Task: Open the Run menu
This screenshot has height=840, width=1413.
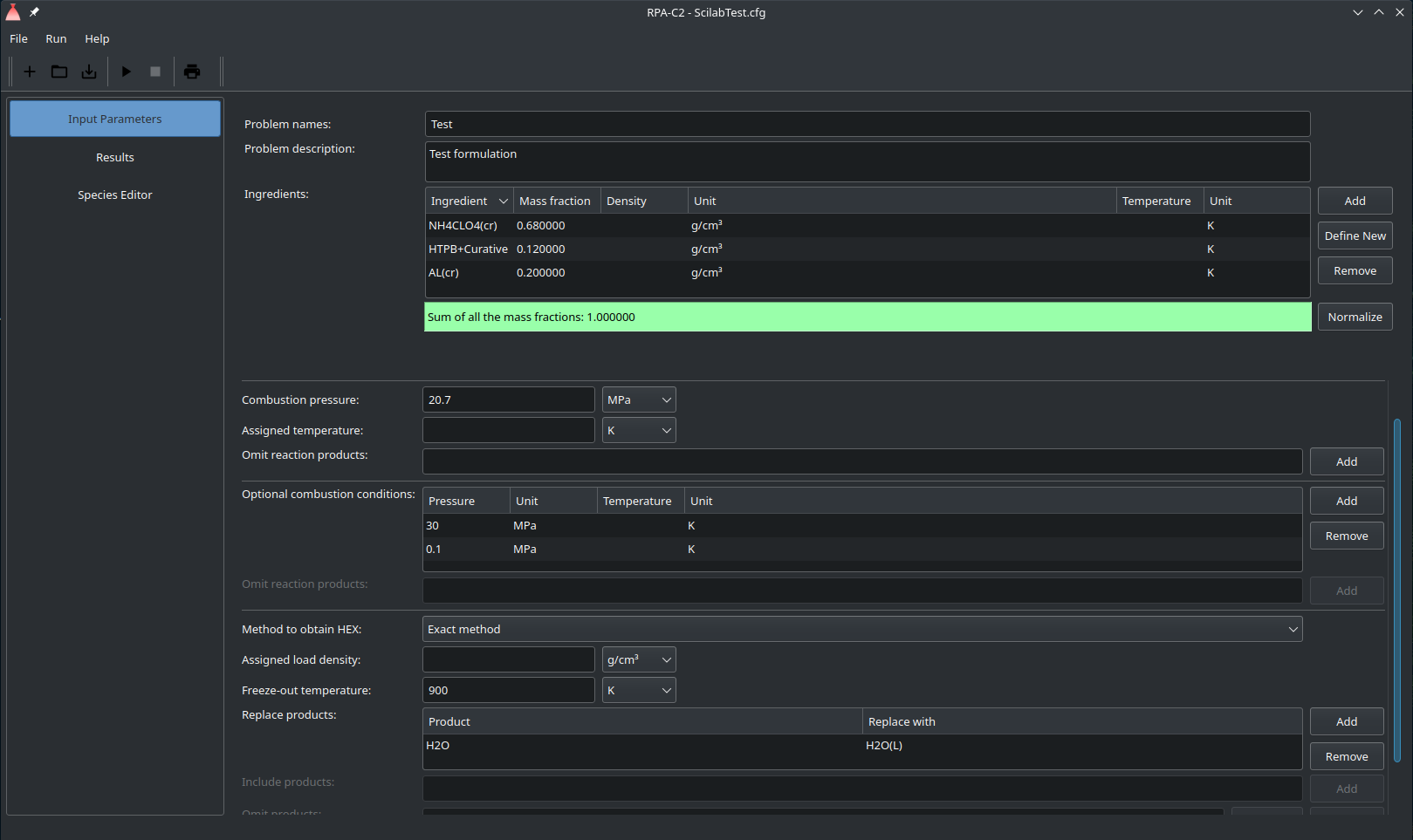Action: tap(56, 38)
